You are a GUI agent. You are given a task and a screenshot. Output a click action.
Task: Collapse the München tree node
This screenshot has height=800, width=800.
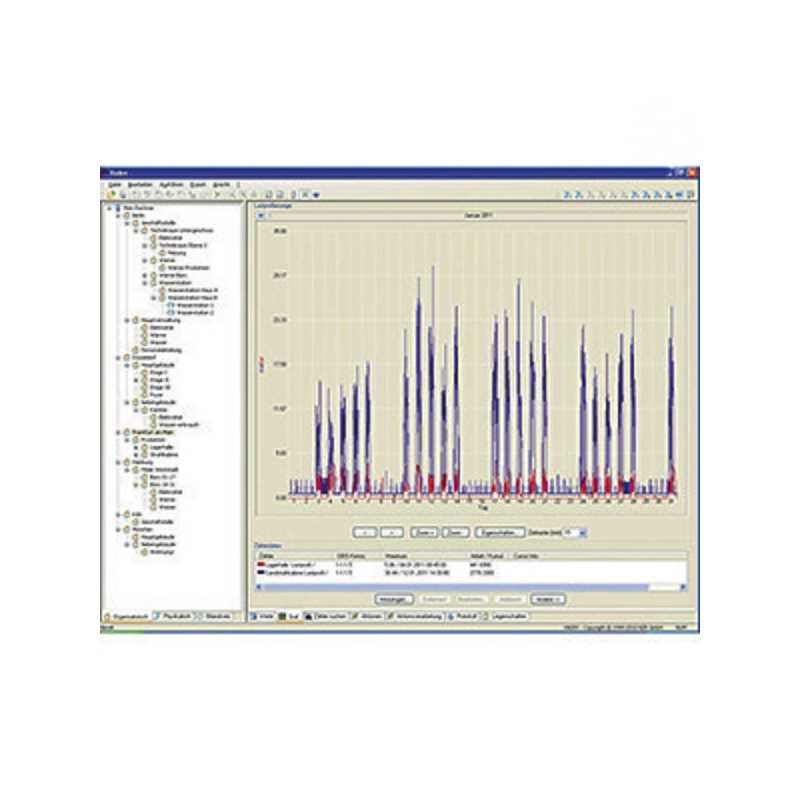click(x=118, y=530)
